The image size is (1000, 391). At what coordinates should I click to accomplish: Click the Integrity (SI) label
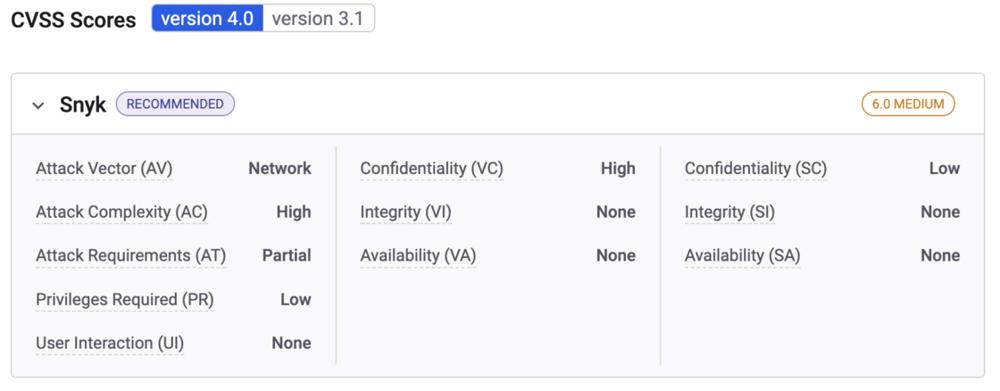pos(730,212)
